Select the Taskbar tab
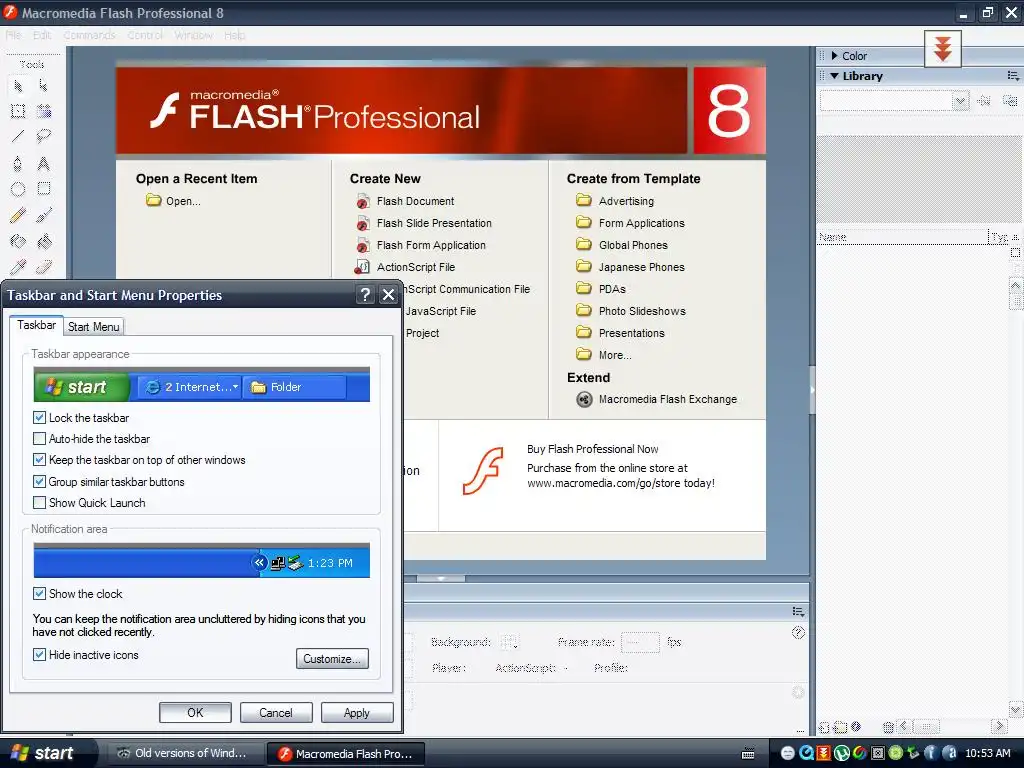 pyautogui.click(x=37, y=325)
